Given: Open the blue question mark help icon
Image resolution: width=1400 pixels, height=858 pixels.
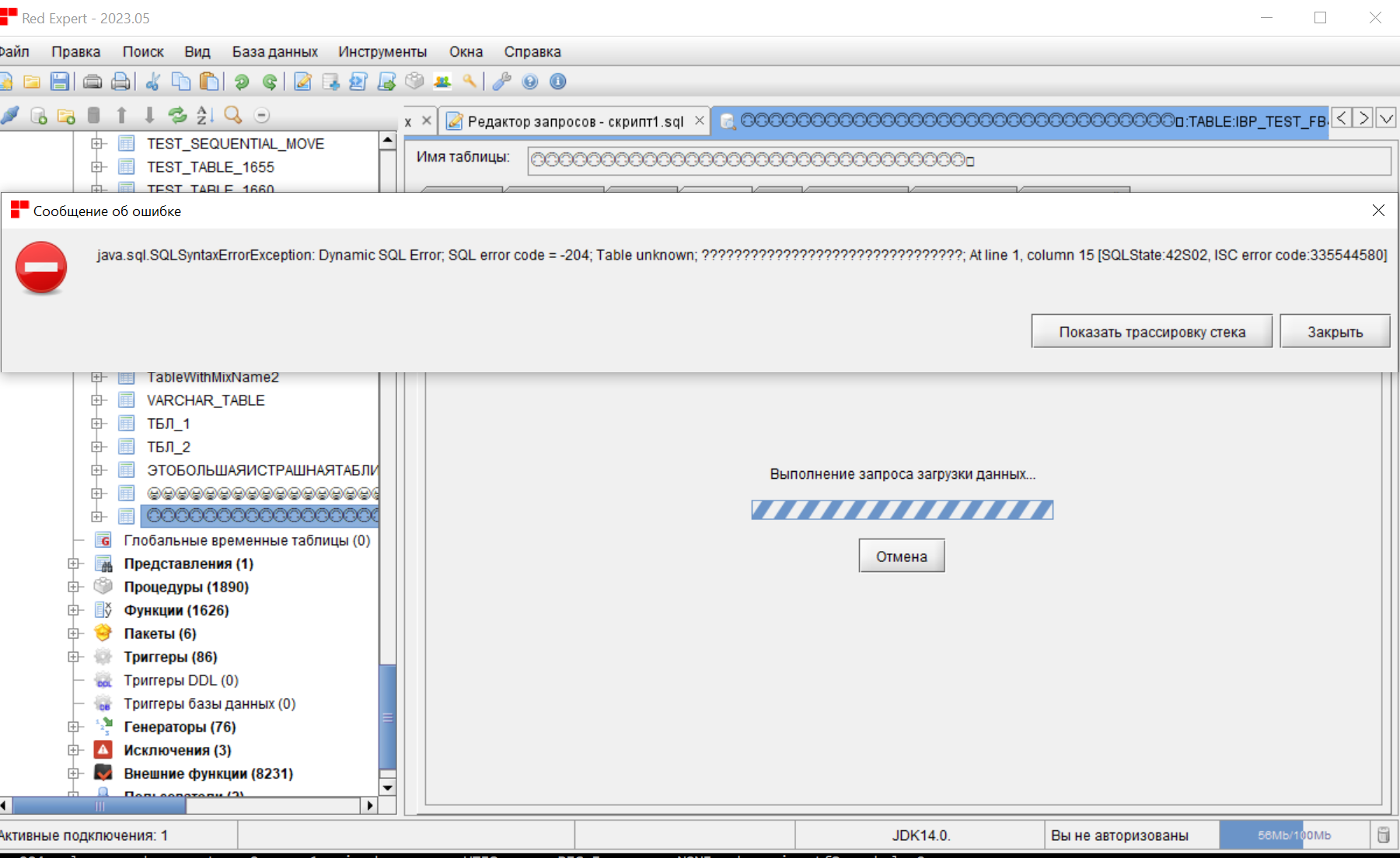Looking at the screenshot, I should coord(530,82).
